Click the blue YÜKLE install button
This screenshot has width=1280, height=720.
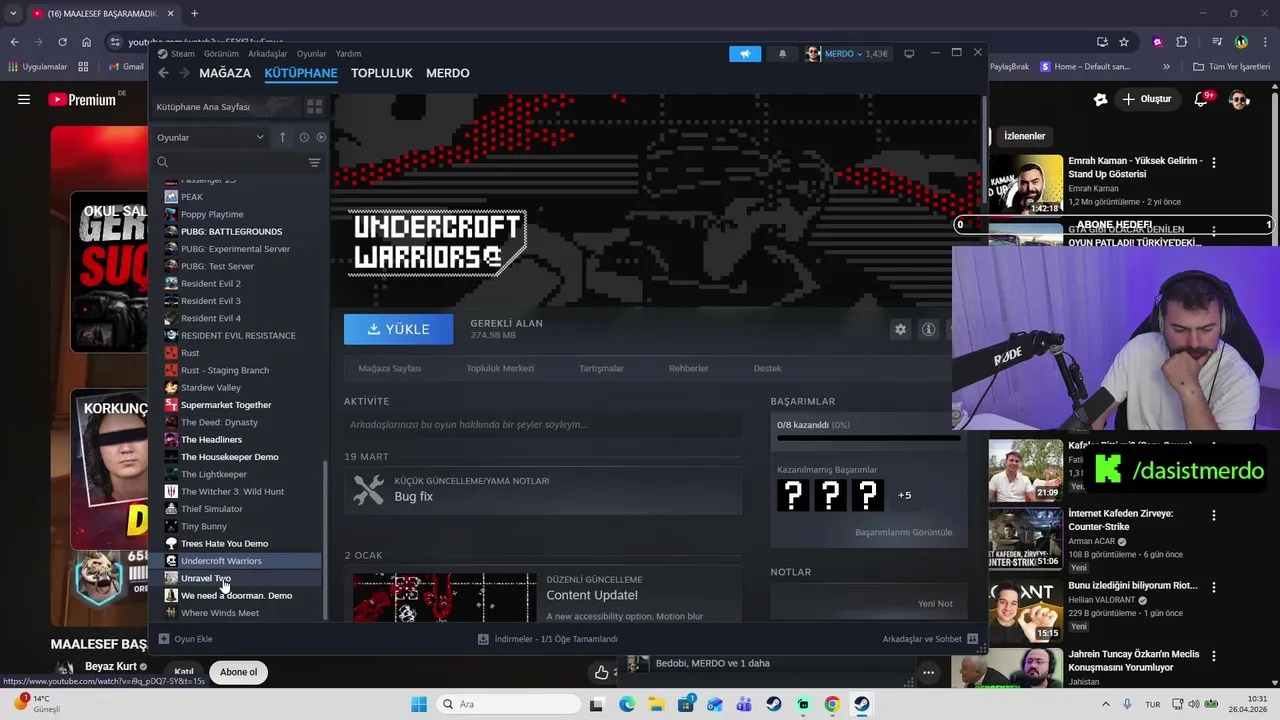pos(398,329)
